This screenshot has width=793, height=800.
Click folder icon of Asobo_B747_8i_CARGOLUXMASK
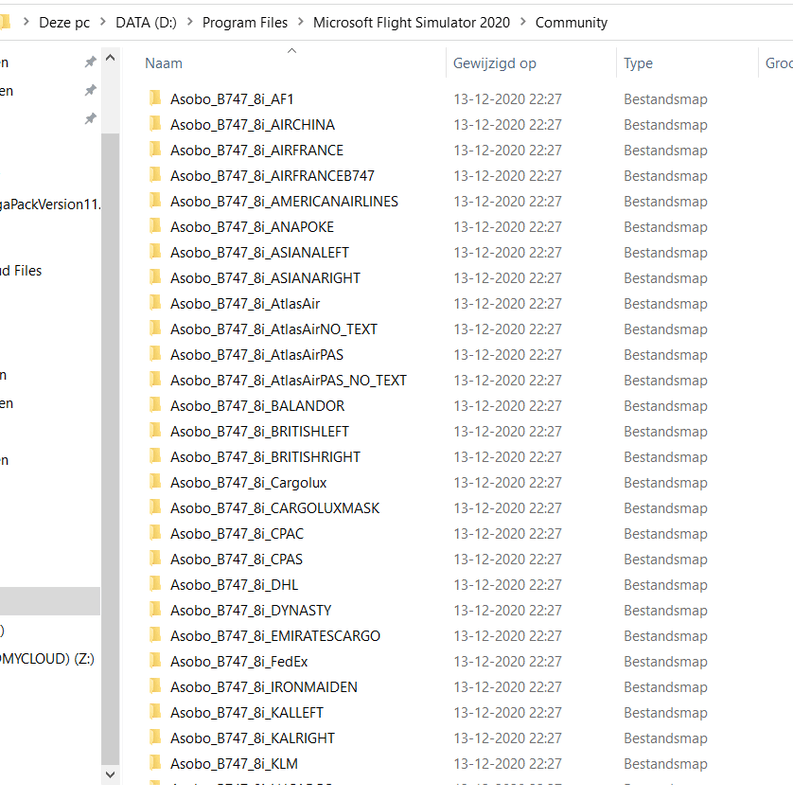pos(155,507)
